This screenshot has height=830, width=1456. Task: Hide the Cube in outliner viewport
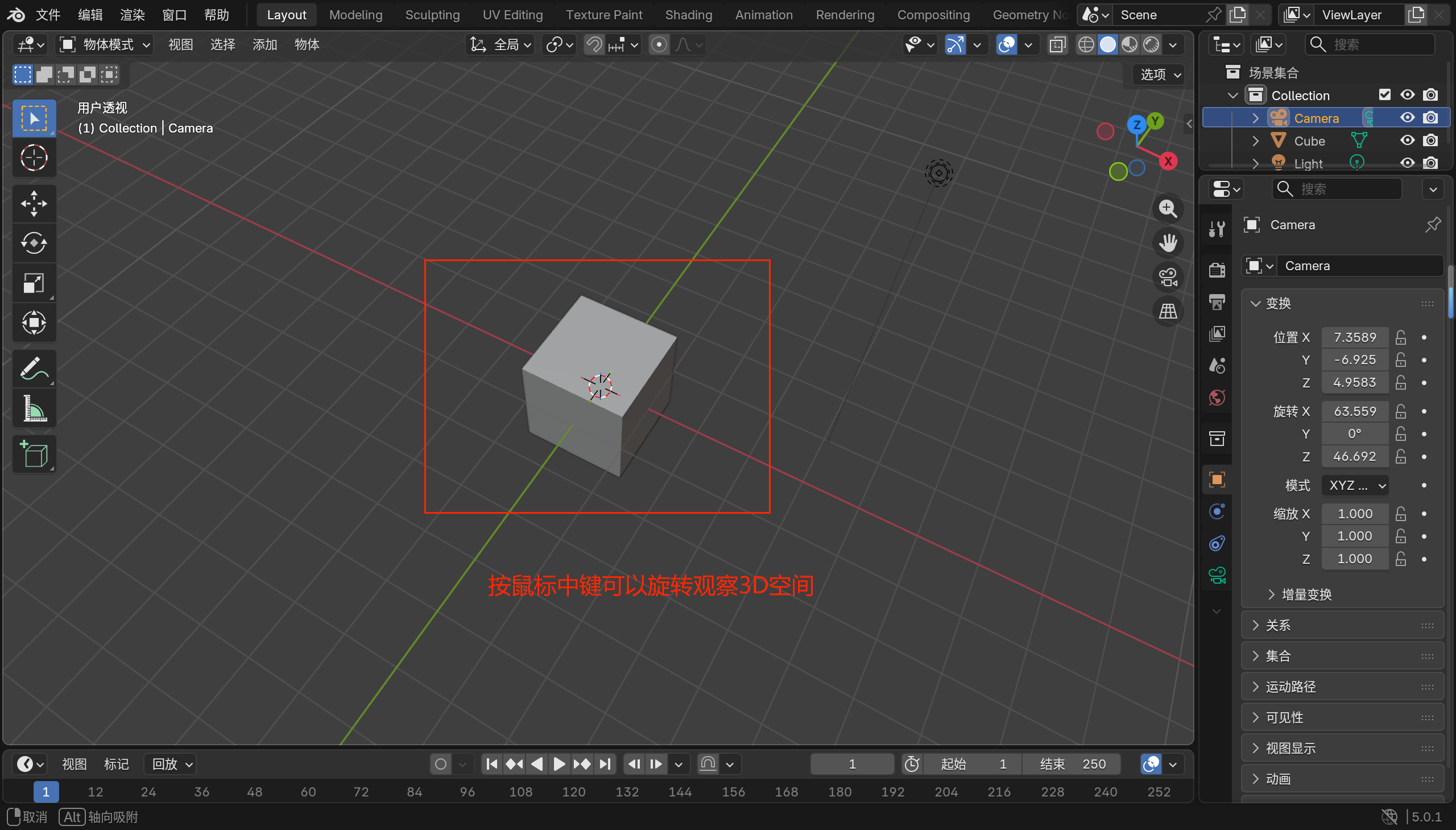click(1407, 141)
